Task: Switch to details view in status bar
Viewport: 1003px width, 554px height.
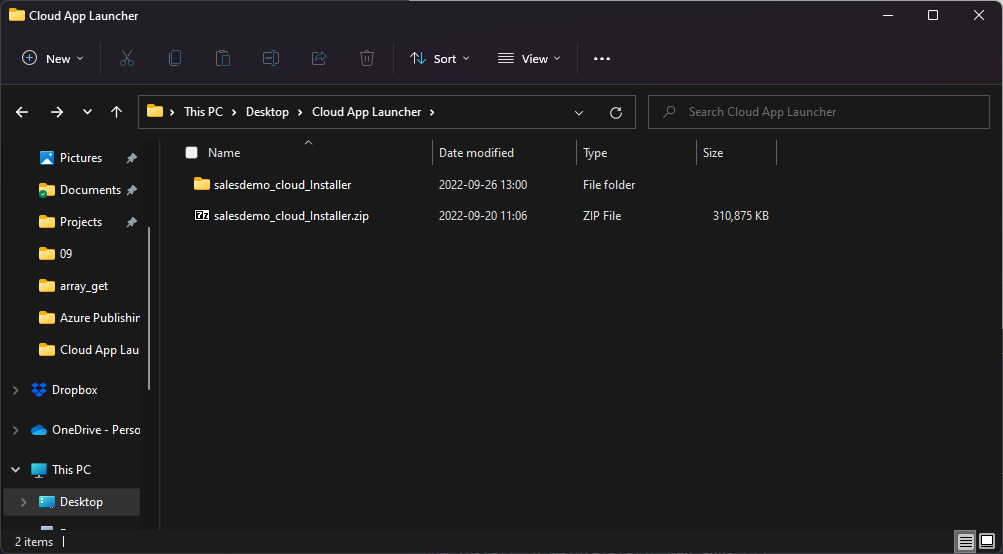Action: [x=966, y=542]
